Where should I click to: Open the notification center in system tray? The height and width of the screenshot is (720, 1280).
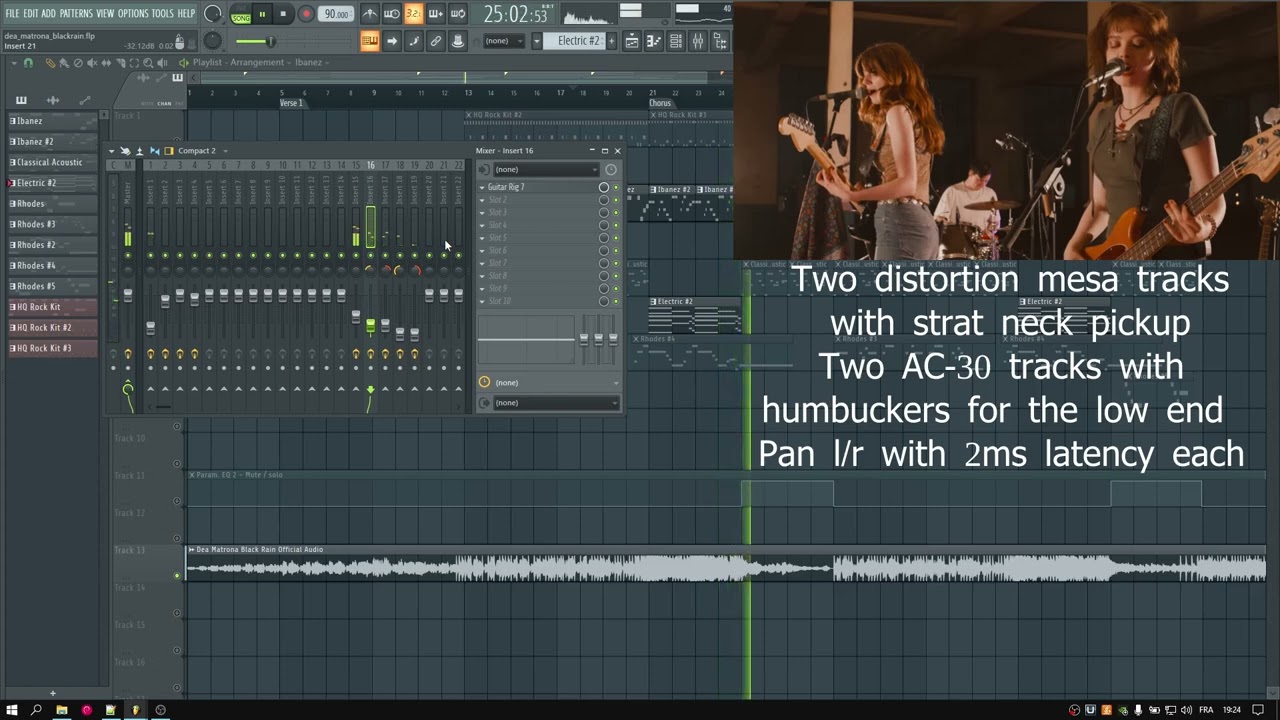[x=1258, y=710]
